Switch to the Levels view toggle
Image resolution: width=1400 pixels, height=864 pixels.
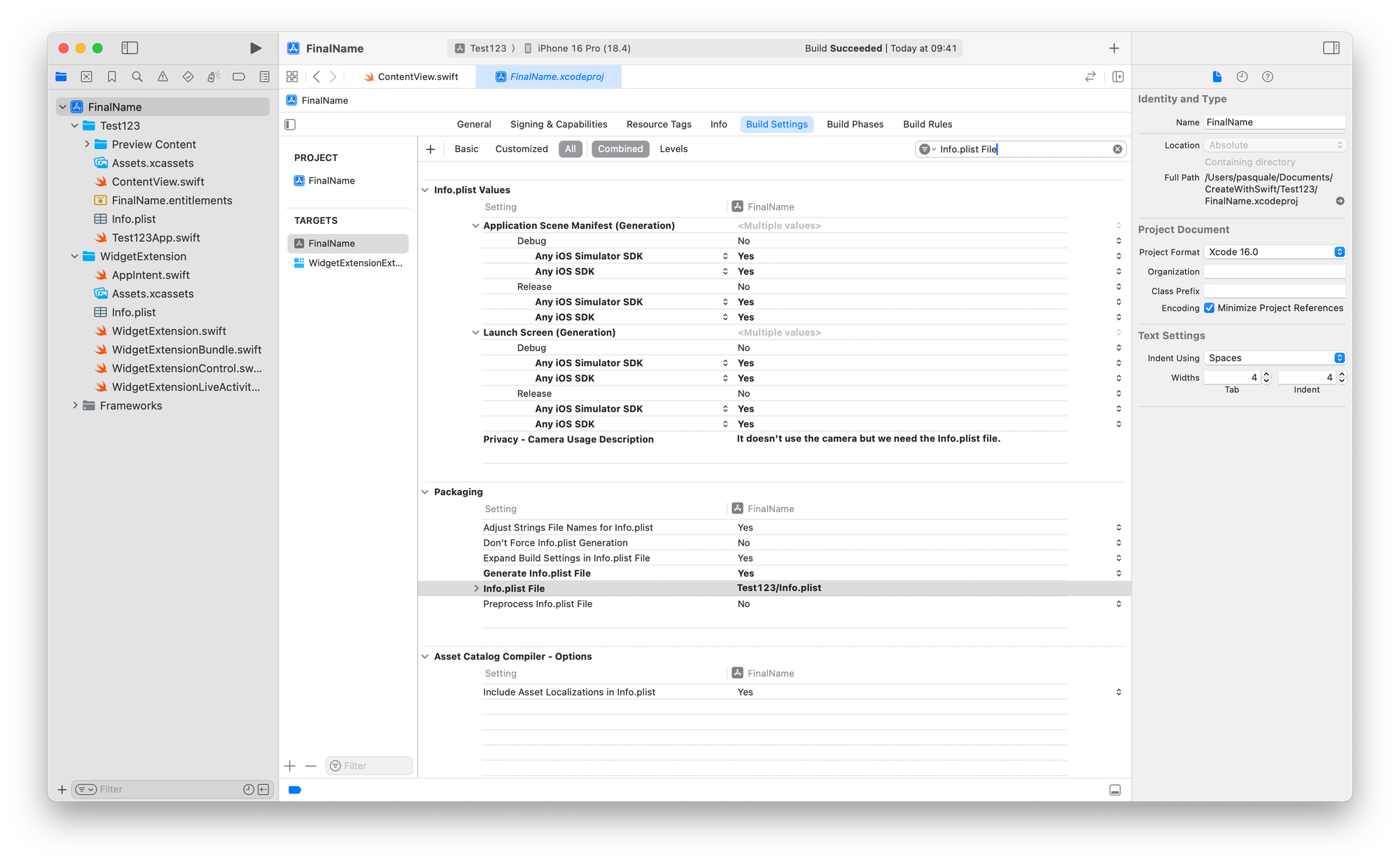click(x=673, y=149)
